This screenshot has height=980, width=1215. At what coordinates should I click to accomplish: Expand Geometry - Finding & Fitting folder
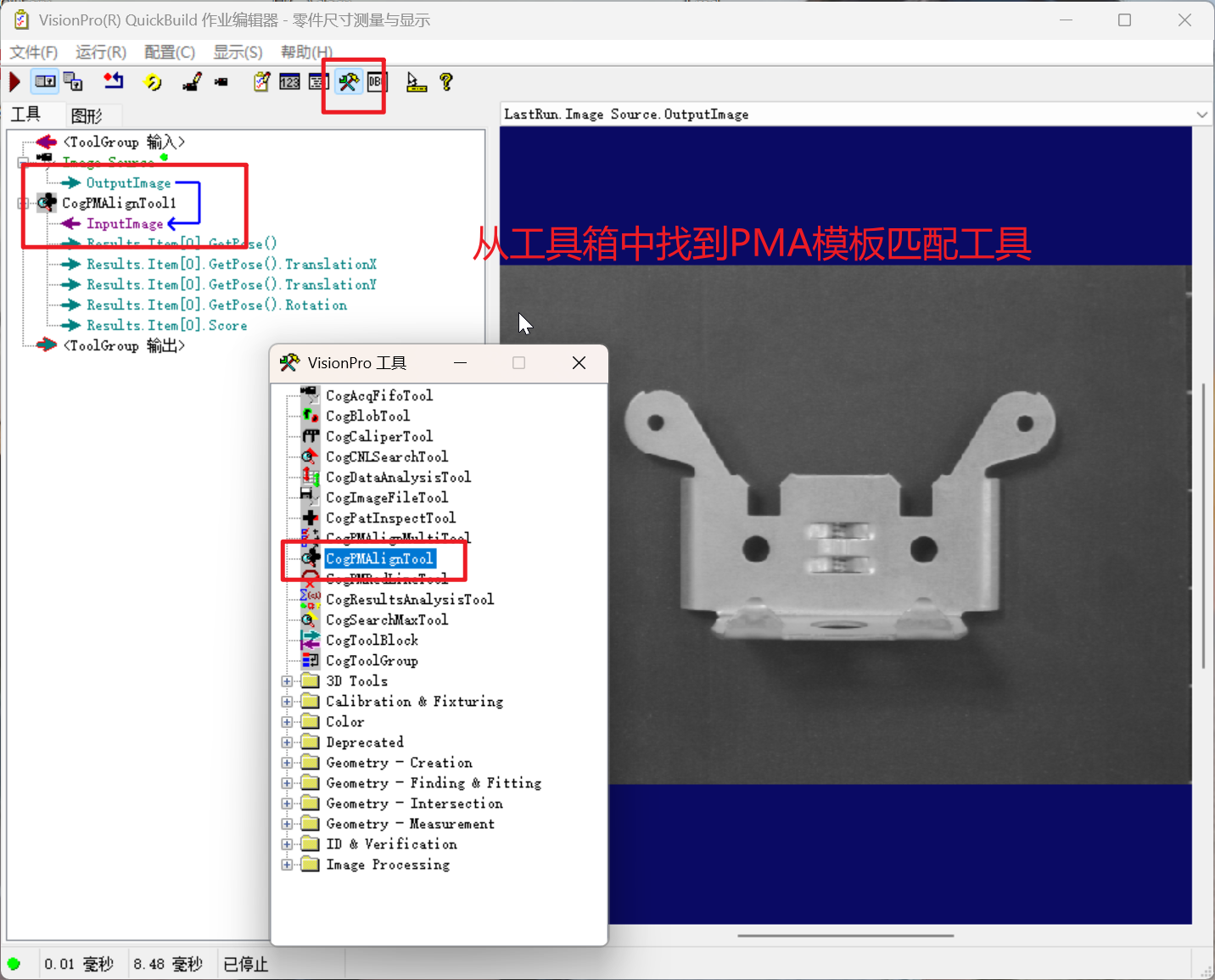(x=287, y=783)
